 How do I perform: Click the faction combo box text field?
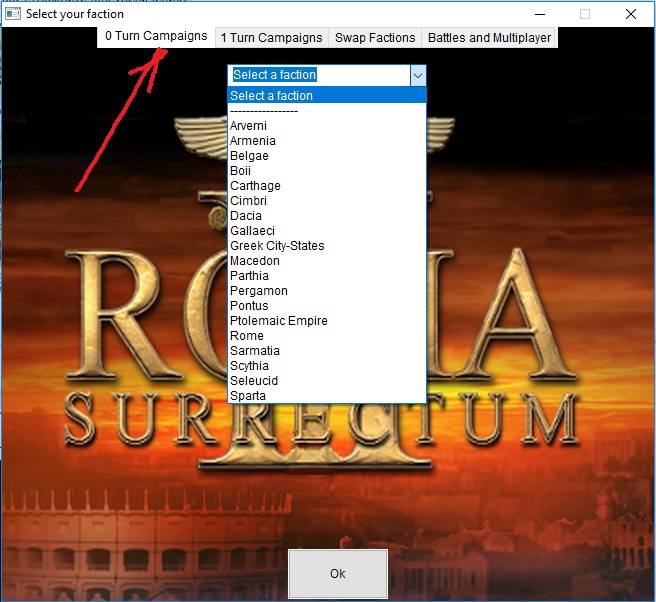coord(319,75)
